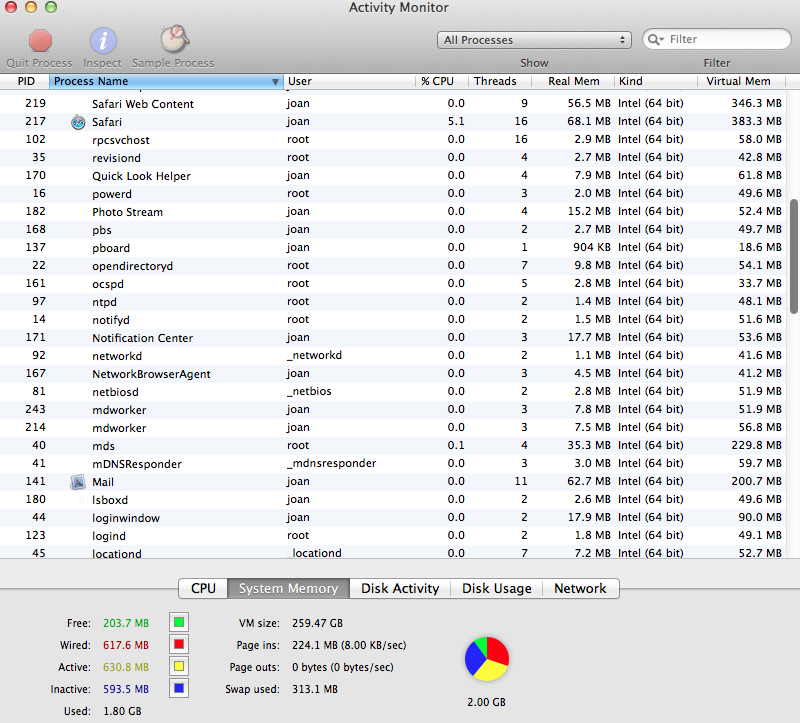The height and width of the screenshot is (723, 800).
Task: Sort by the Threads column header
Action: [x=499, y=82]
